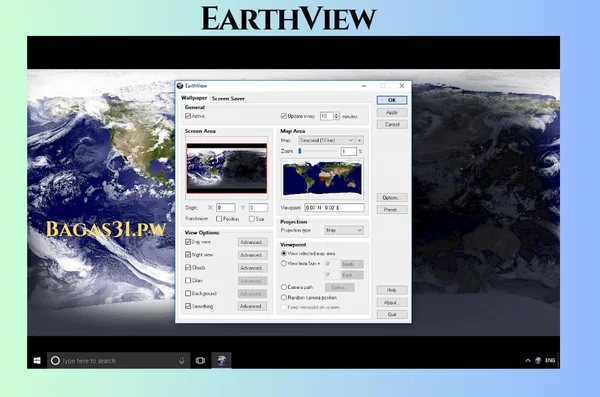Click the Quit button
This screenshot has height=397, width=600.
coord(392,314)
